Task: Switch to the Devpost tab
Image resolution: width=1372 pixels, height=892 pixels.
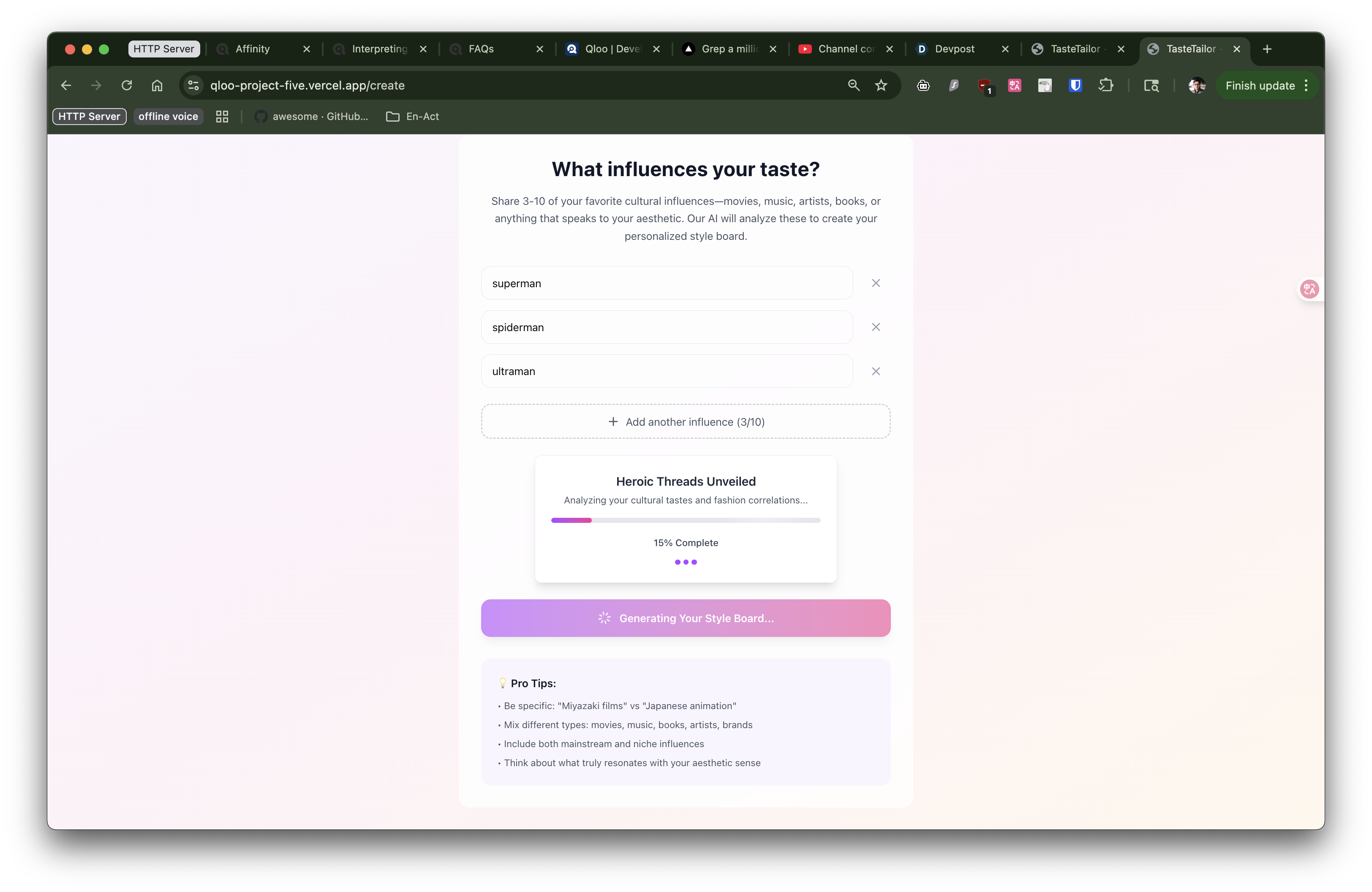Action: (954, 49)
